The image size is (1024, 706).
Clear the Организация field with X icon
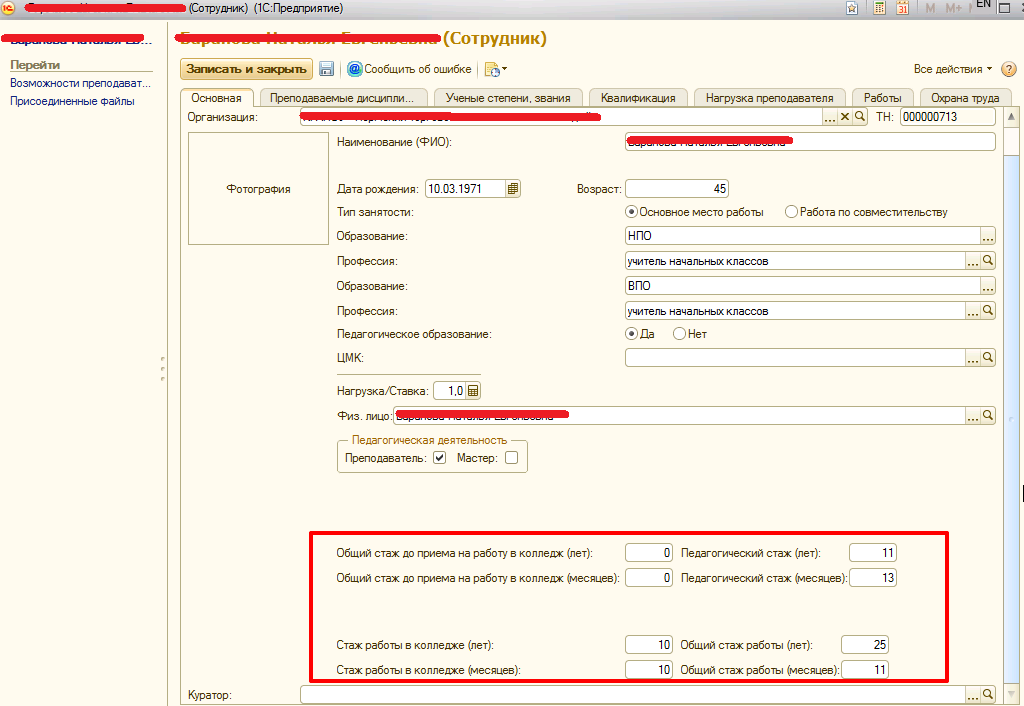[845, 117]
